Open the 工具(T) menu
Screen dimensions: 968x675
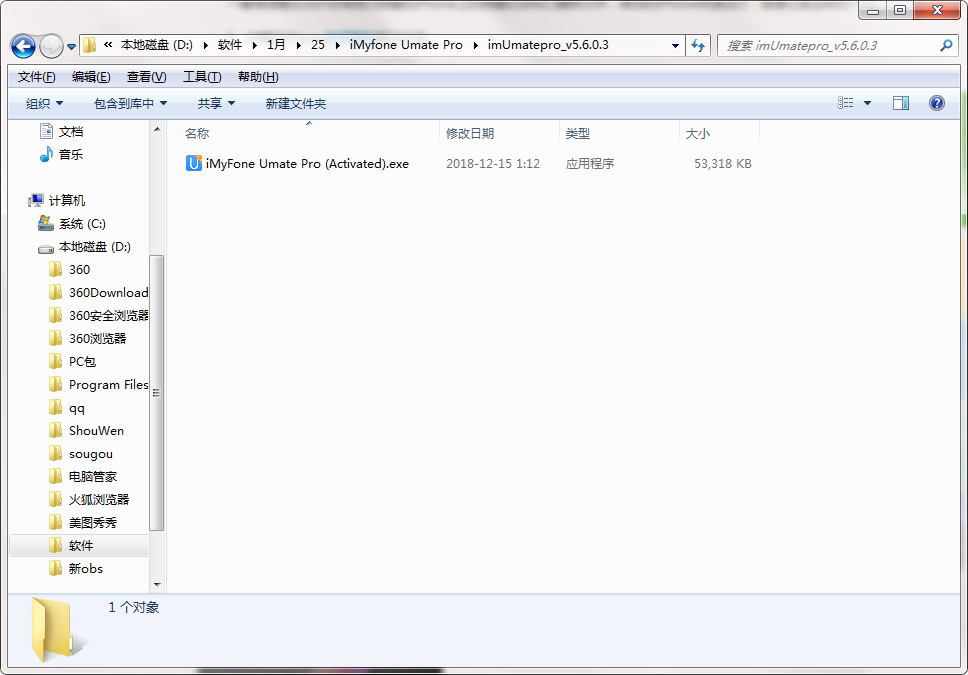coord(202,77)
